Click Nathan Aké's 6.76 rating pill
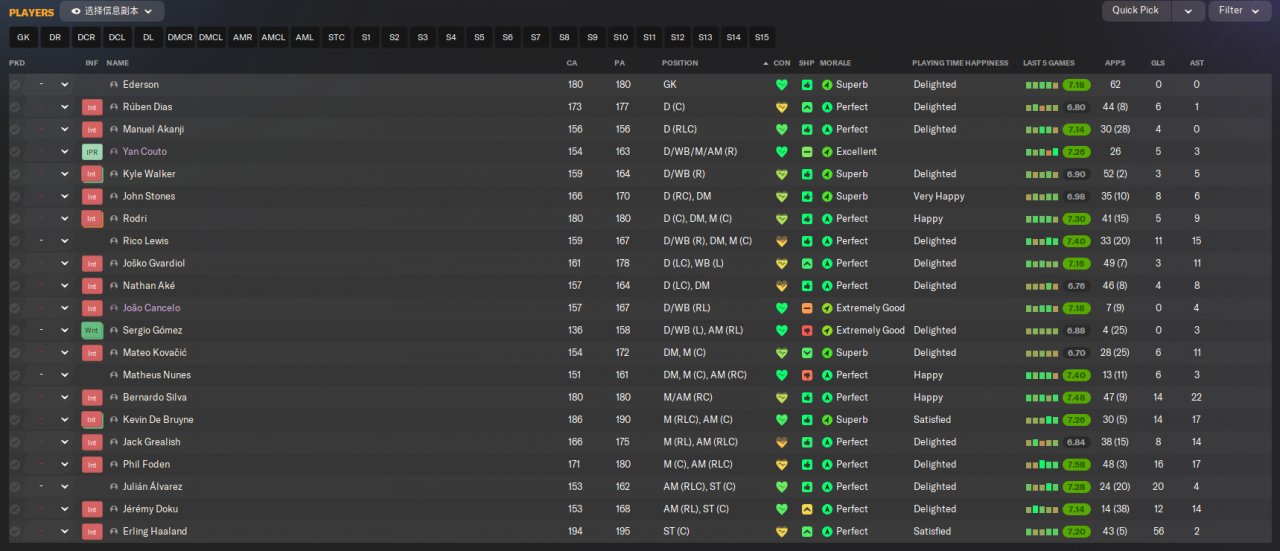The image size is (1280, 551). [x=1076, y=286]
